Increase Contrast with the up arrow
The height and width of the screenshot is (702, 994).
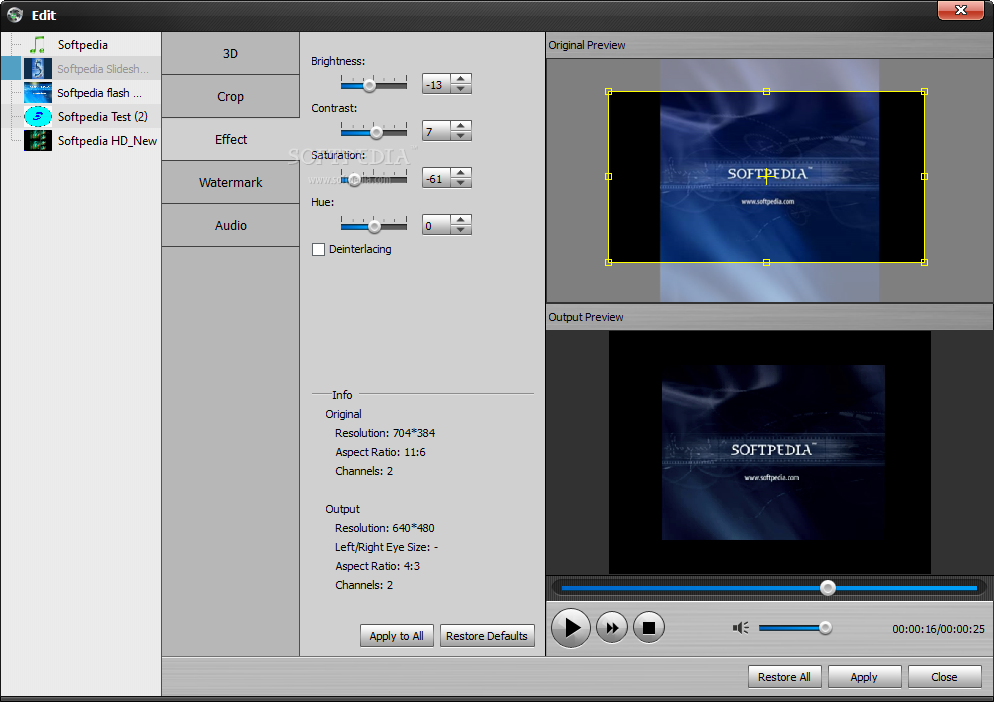click(x=461, y=126)
